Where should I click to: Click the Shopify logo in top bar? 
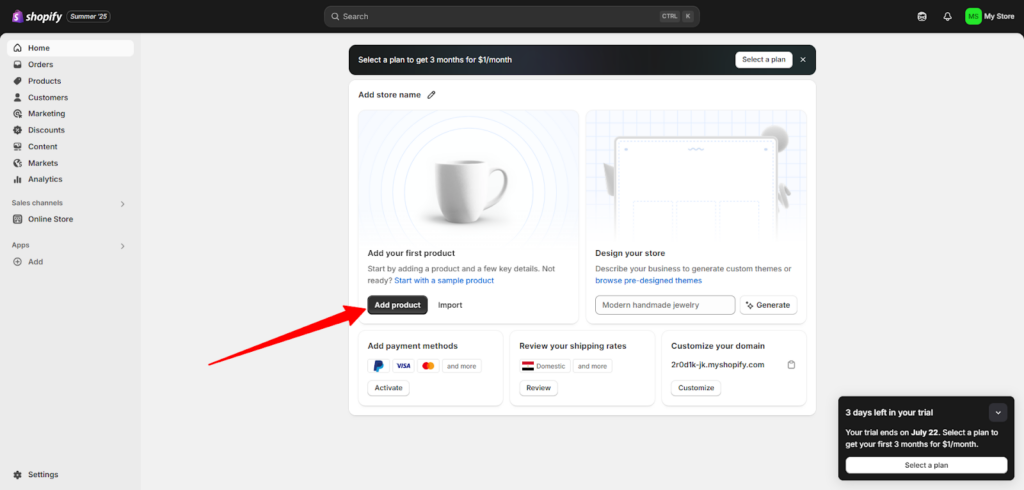pos(36,16)
